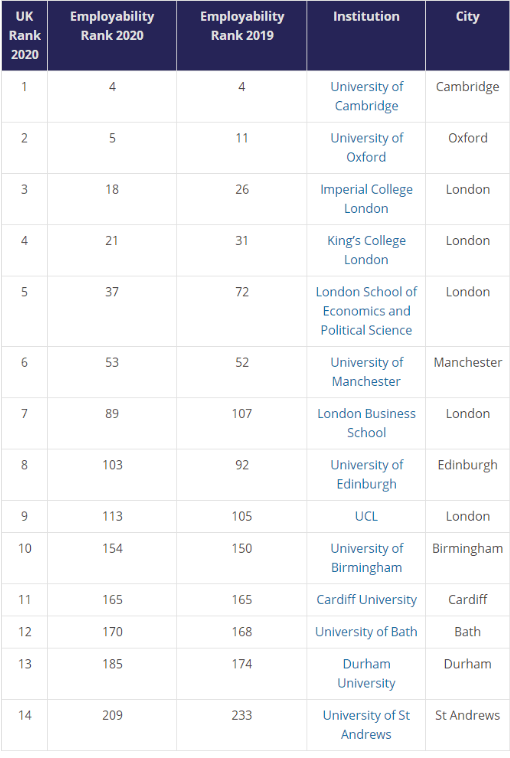Open the University of St Andrews link
The width and height of the screenshot is (510, 758).
tap(366, 725)
